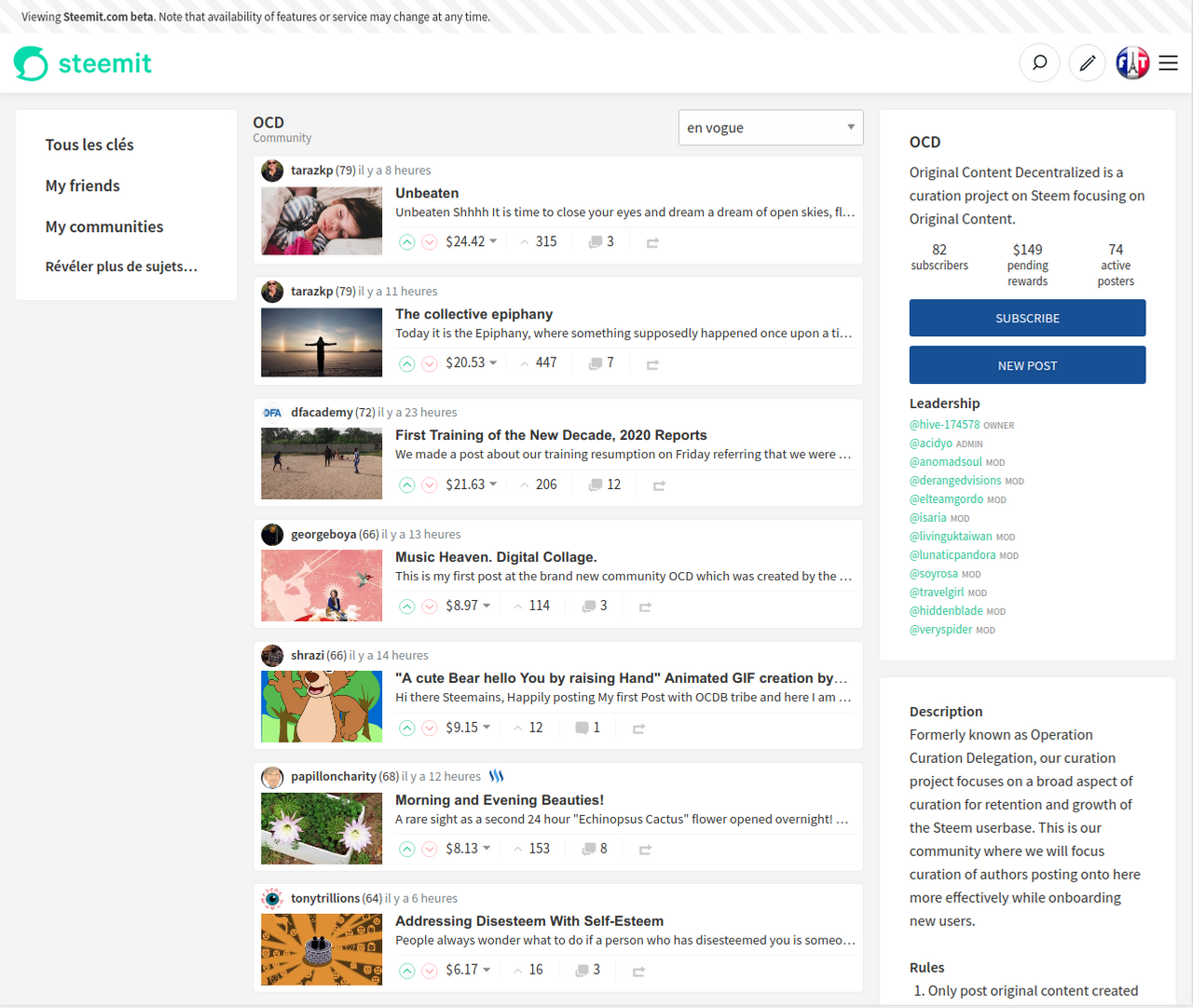The width and height of the screenshot is (1193, 1008).
Task: Click the sunset silhouette thumbnail
Action: click(322, 343)
